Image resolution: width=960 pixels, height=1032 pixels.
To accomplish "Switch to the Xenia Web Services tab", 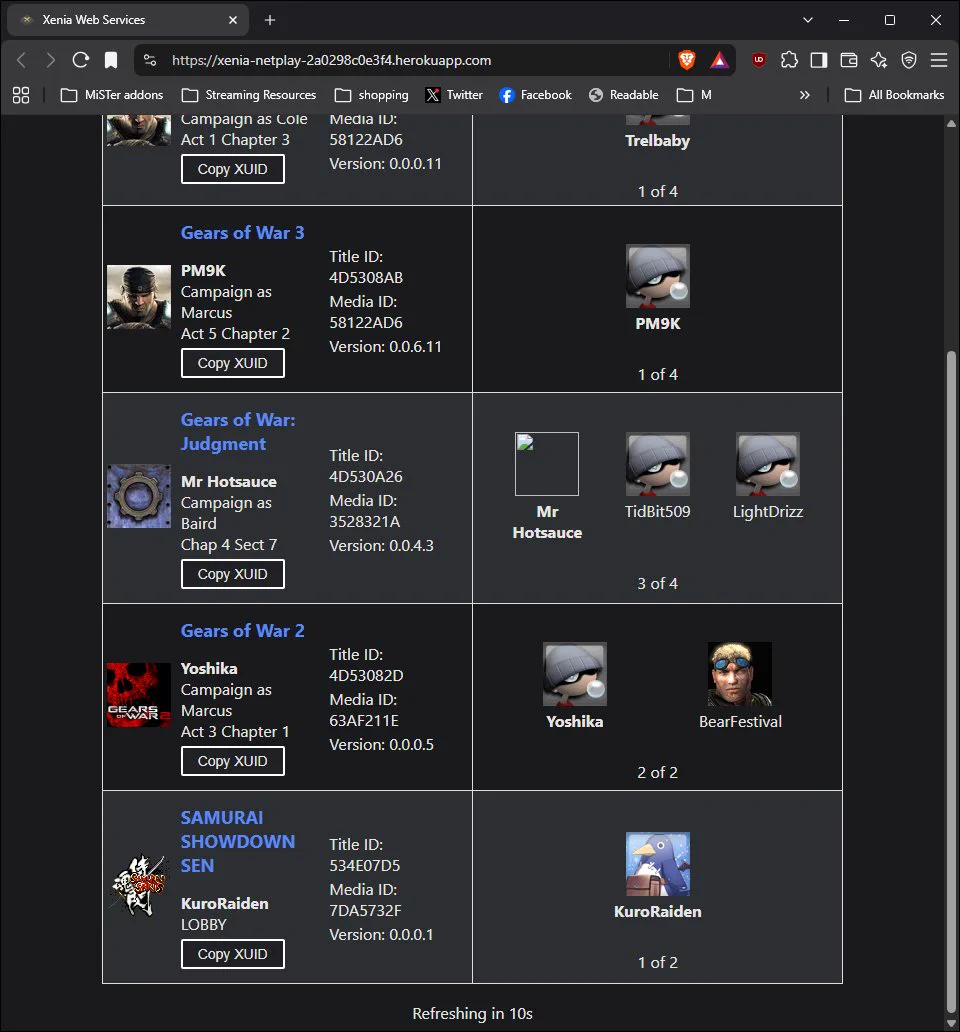I will coord(128,20).
